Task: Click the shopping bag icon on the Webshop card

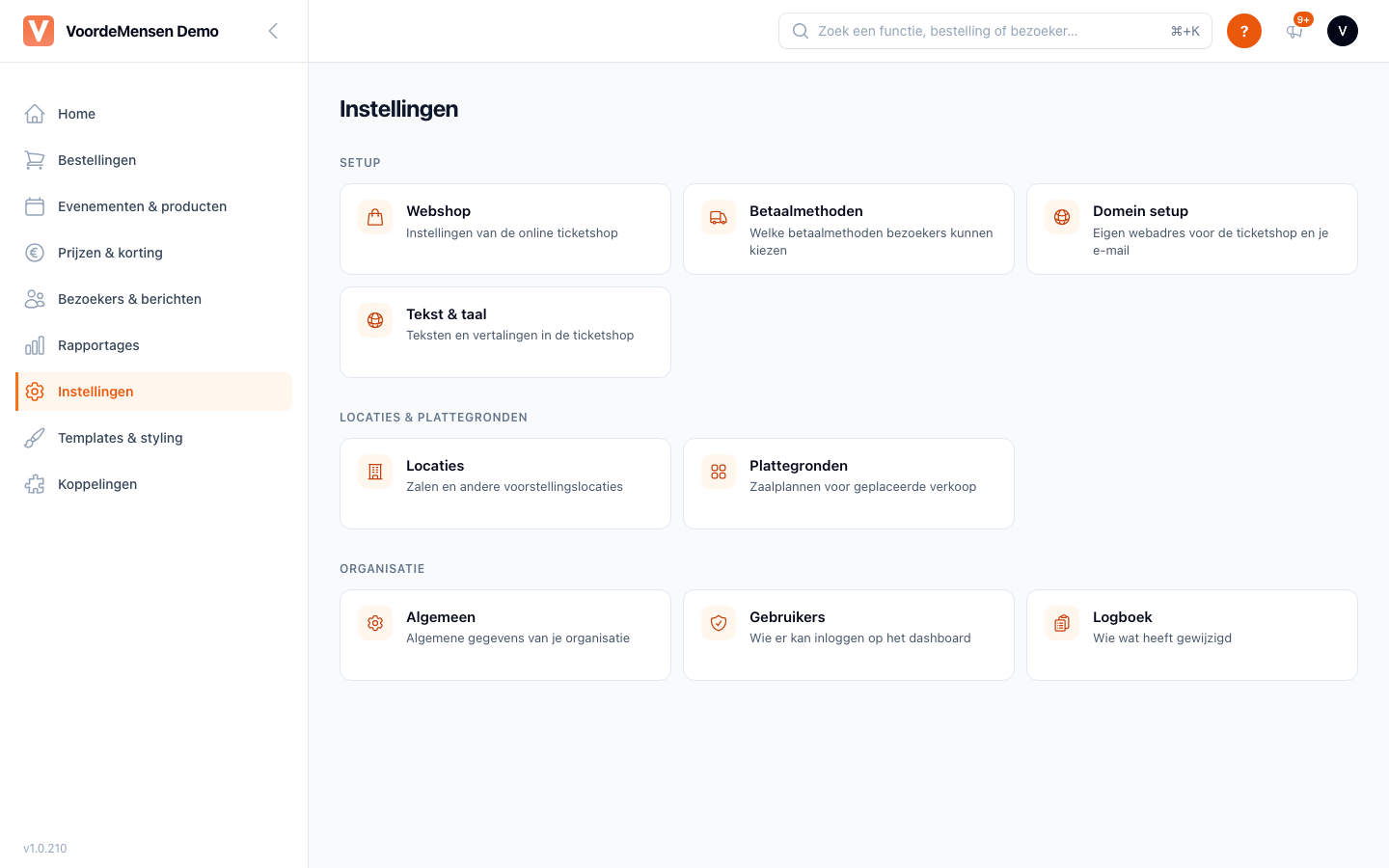Action: [375, 217]
